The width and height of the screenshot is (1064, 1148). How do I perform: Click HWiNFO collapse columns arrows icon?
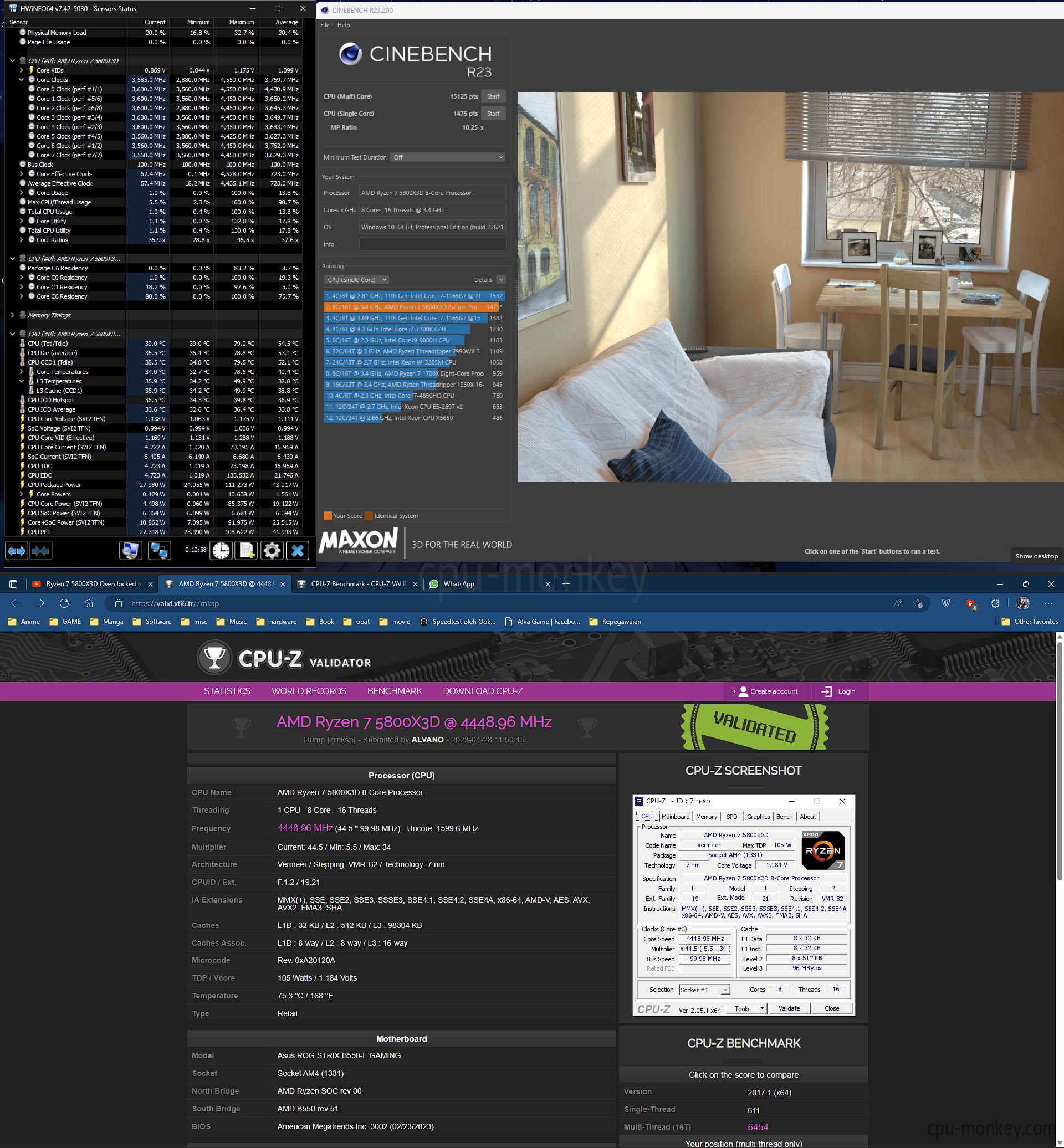coord(40,551)
